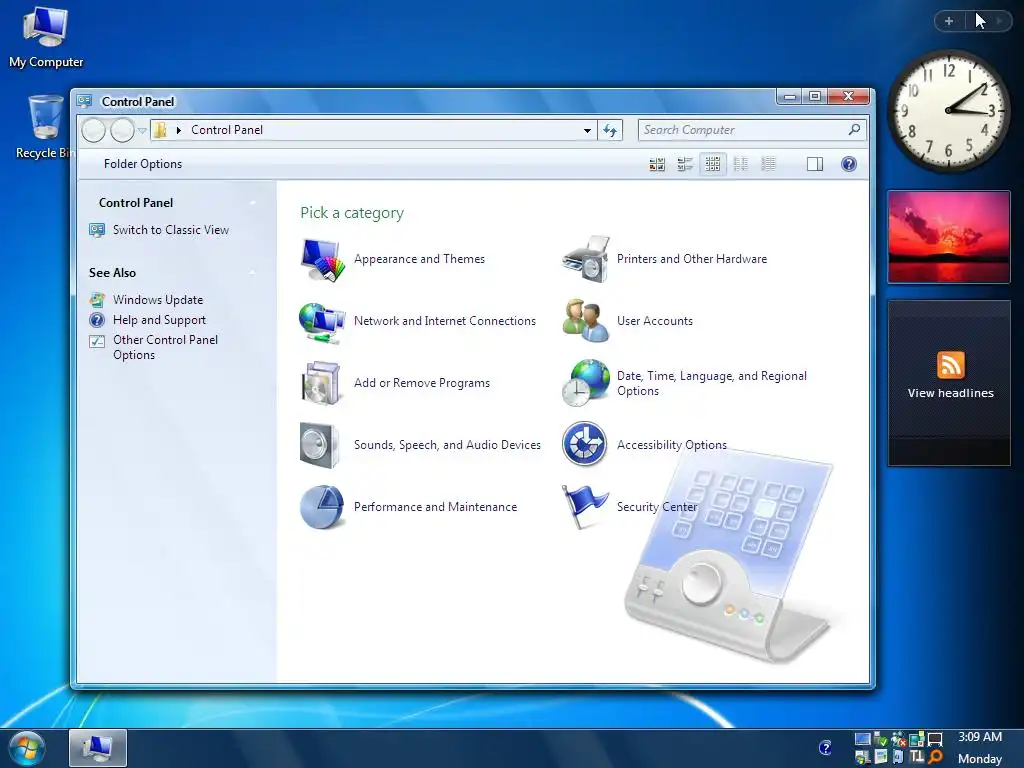Click the 3:09 AM taskbar clock
Screen dimensions: 1024x768
[980, 737]
